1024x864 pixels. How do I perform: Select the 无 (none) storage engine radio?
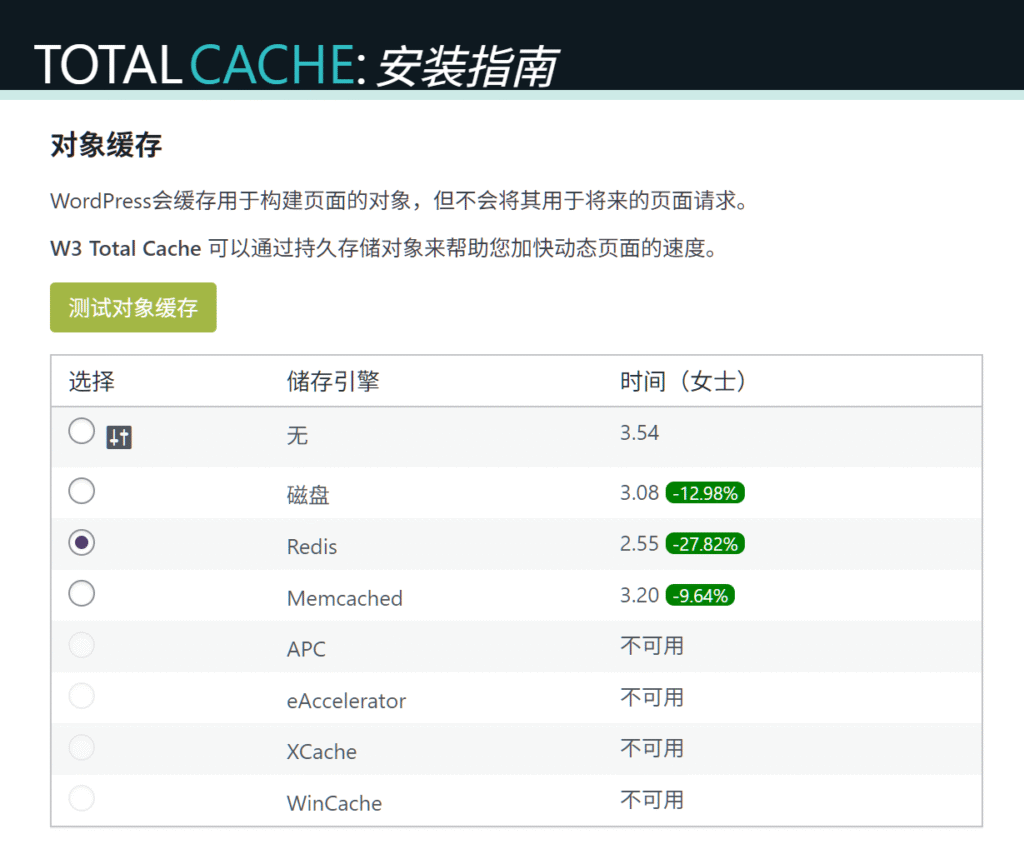(82, 432)
